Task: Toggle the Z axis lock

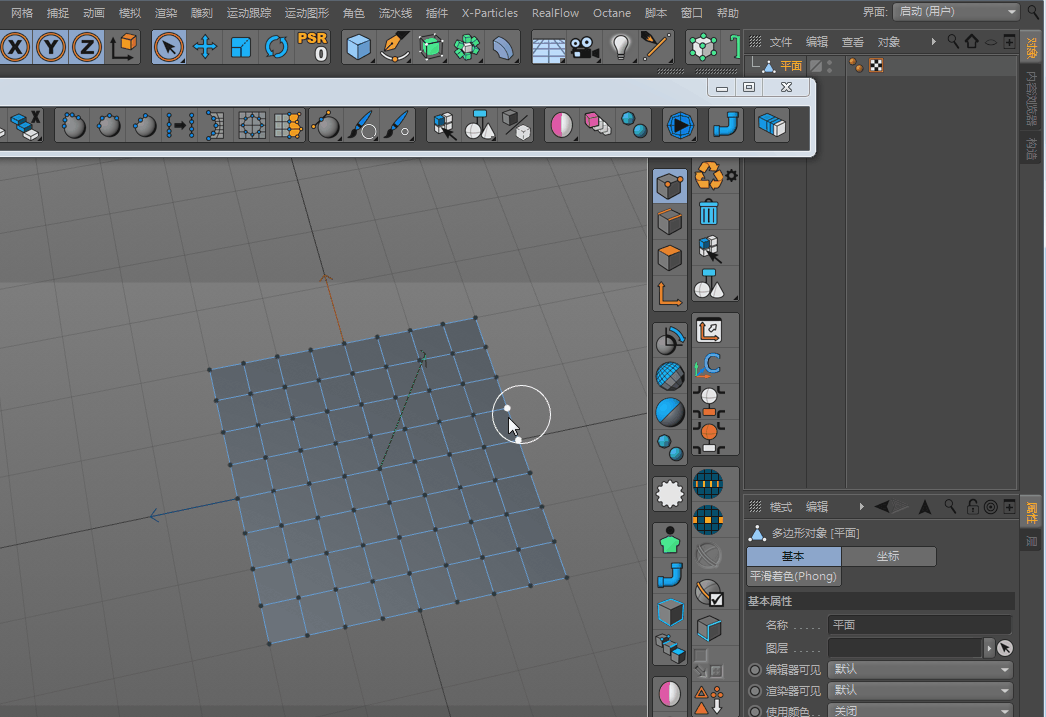Action: point(87,47)
